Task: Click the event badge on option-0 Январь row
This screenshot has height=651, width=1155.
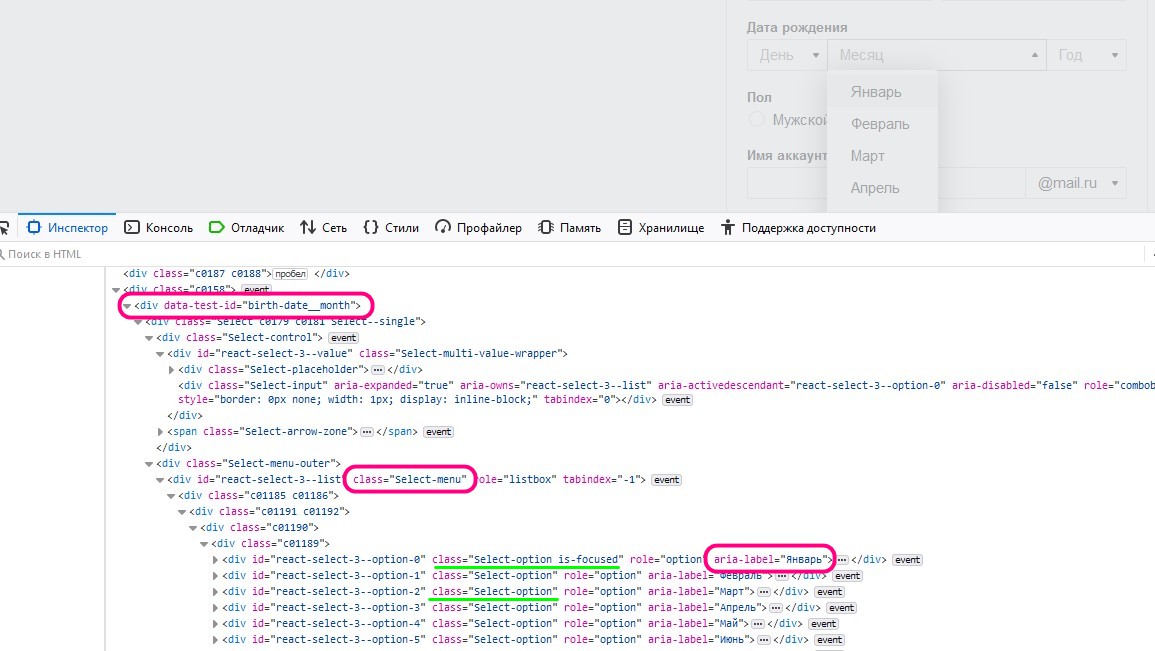Action: coord(908,560)
